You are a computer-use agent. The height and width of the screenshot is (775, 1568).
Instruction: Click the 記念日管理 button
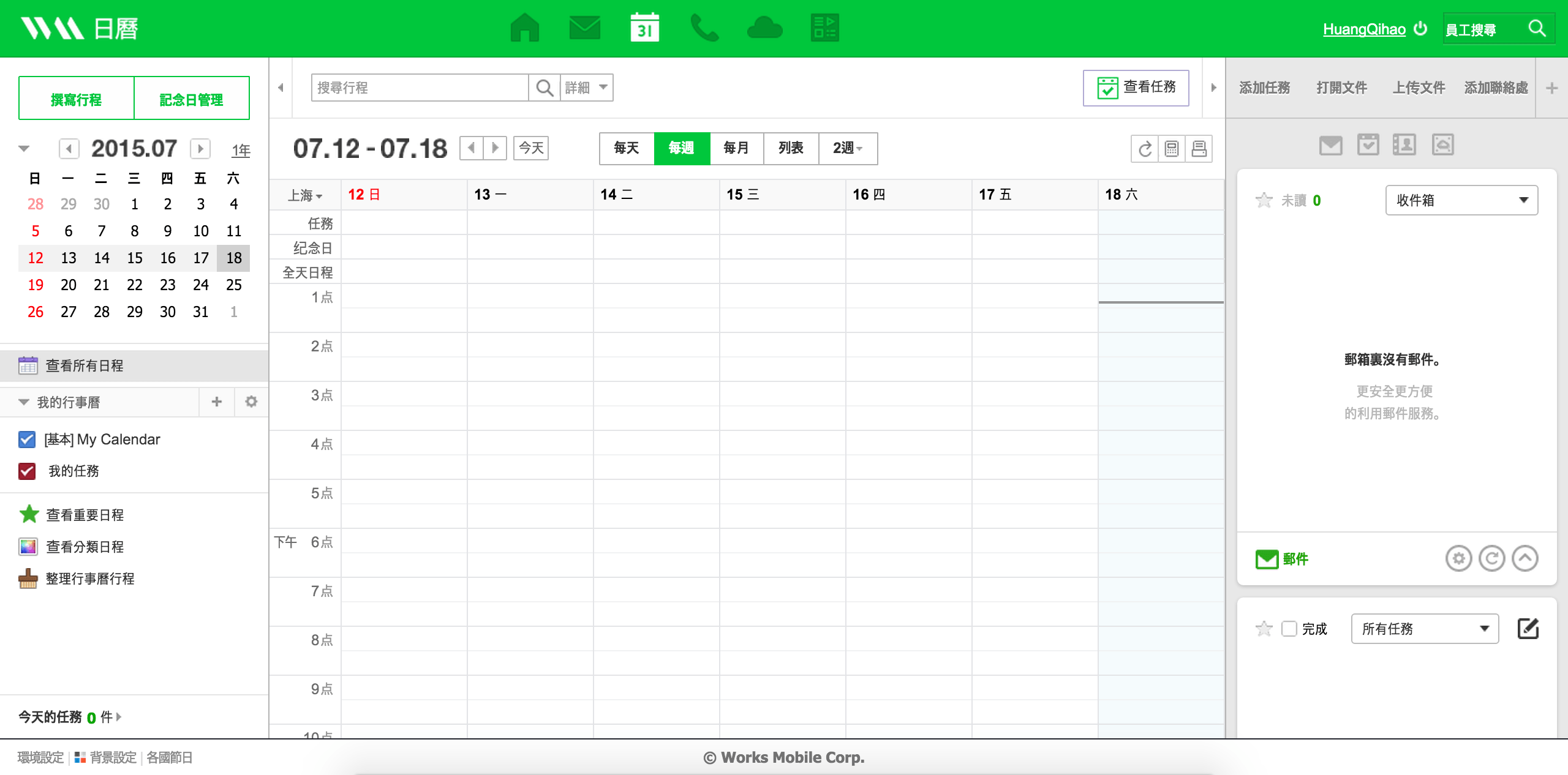tap(191, 99)
